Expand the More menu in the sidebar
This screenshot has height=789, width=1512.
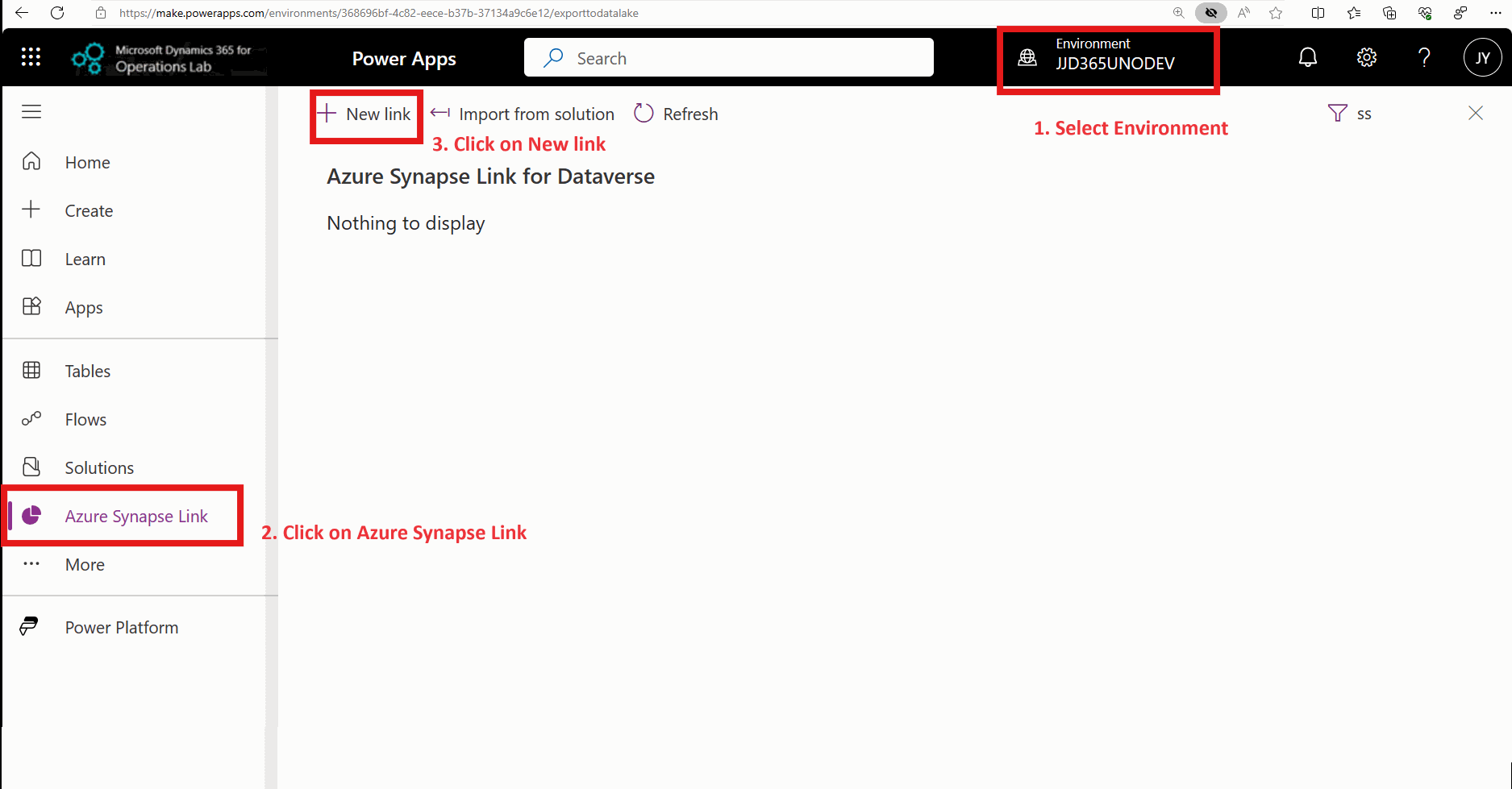pos(84,564)
